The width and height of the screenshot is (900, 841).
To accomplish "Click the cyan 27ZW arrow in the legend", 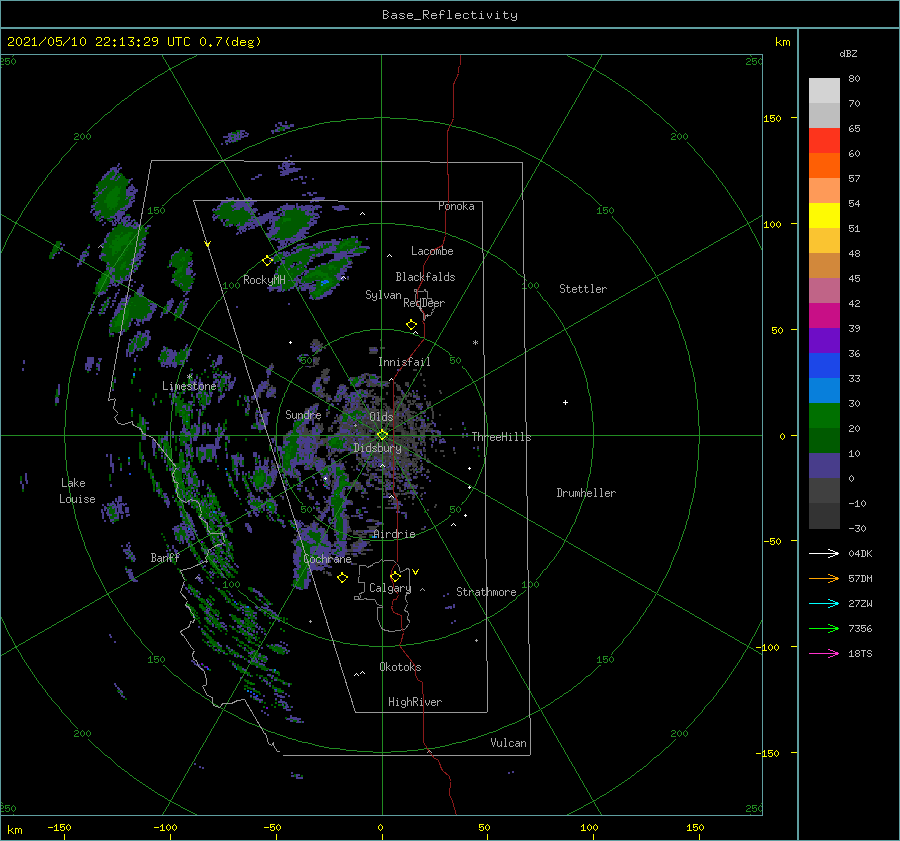I will tap(824, 603).
